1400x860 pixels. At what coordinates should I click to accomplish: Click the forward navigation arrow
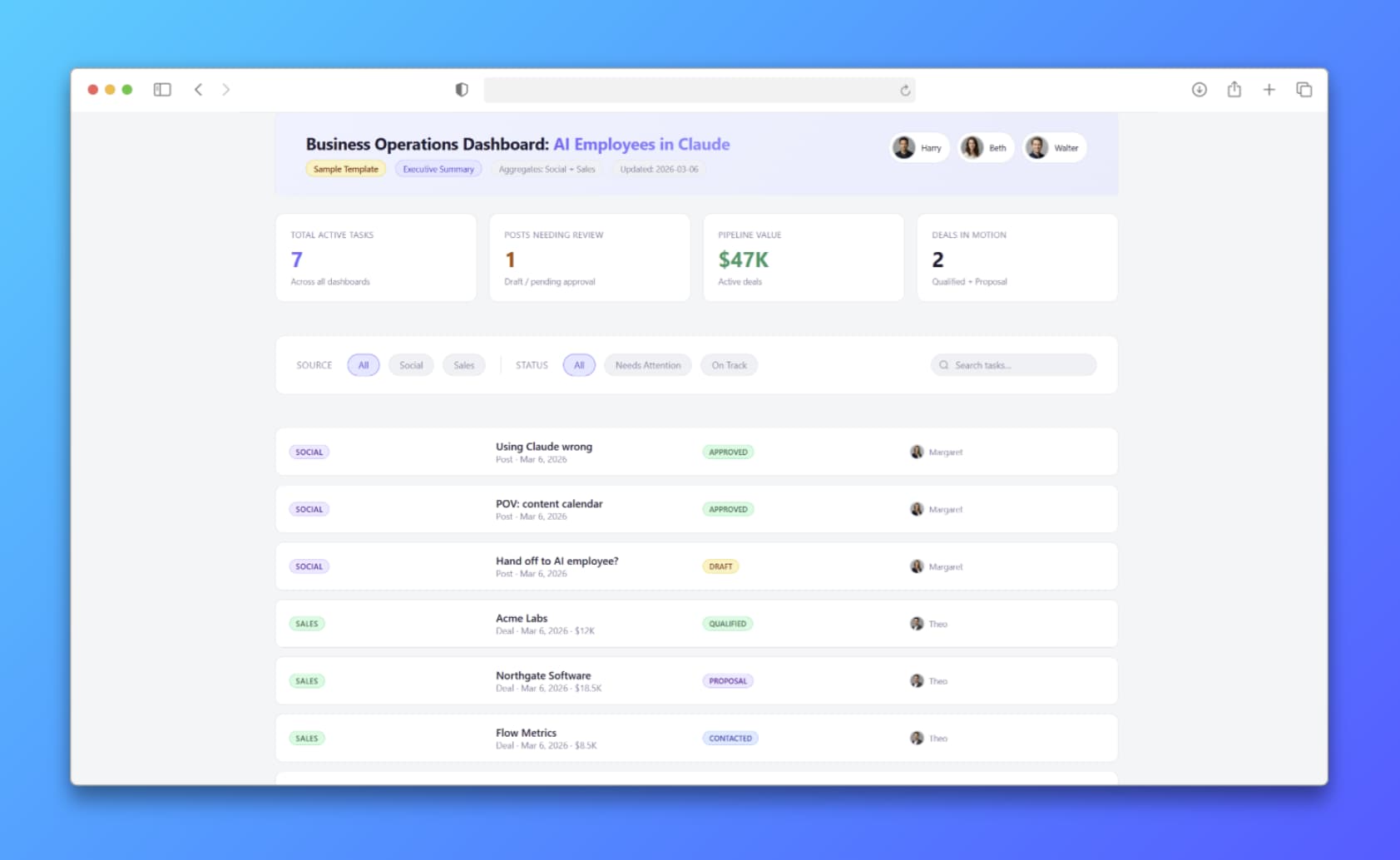pos(226,90)
